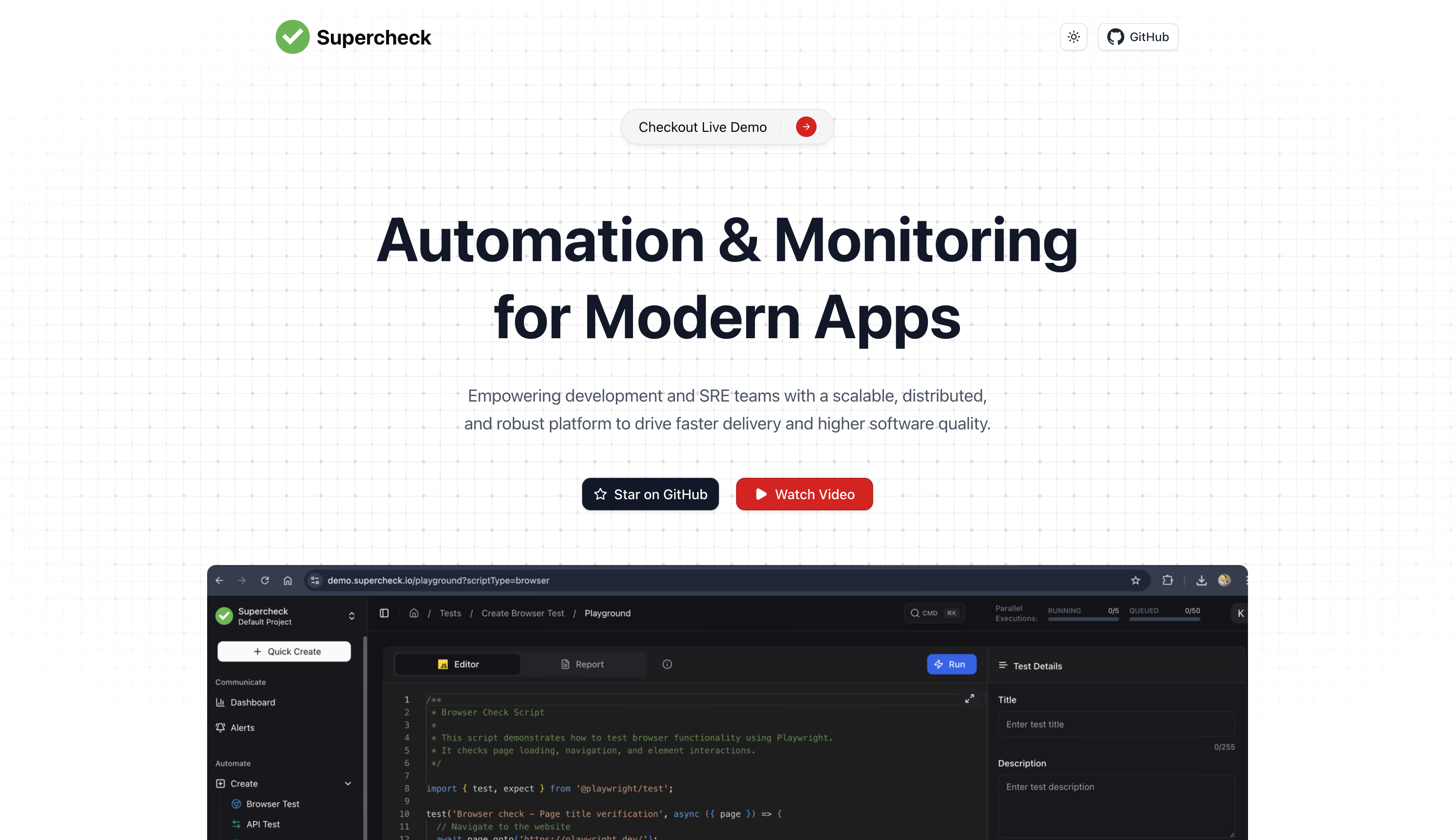Image resolution: width=1456 pixels, height=840 pixels.
Task: Click the browser home icon
Action: pyautogui.click(x=288, y=581)
